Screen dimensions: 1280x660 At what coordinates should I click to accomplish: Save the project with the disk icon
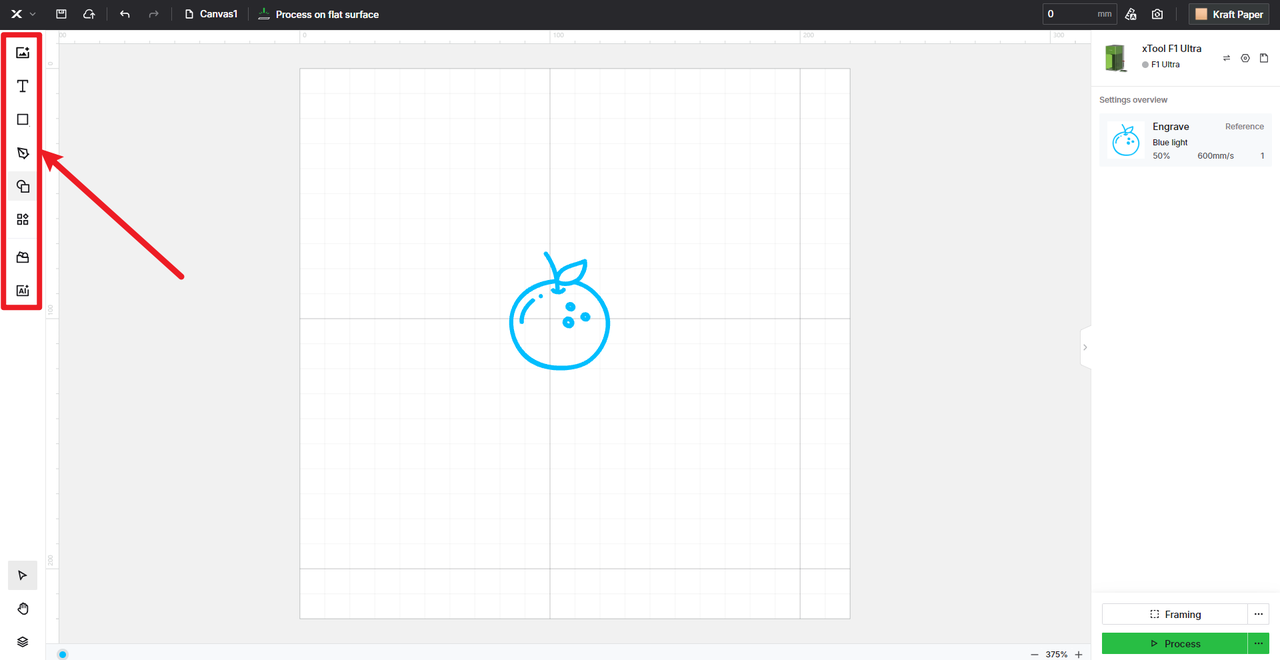pos(62,15)
